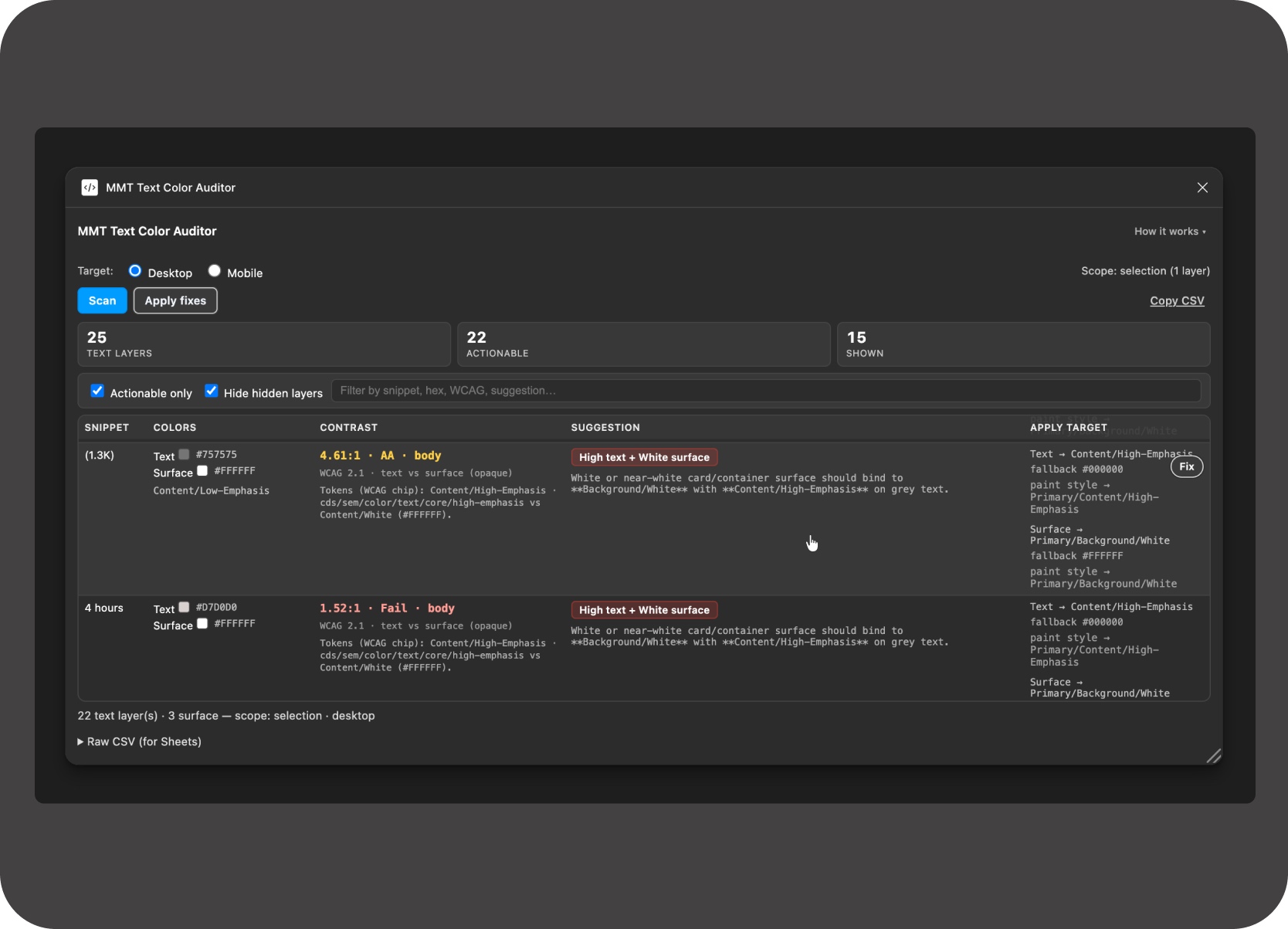
Task: Click the Fix button on the (1.3K) row
Action: pyautogui.click(x=1187, y=466)
